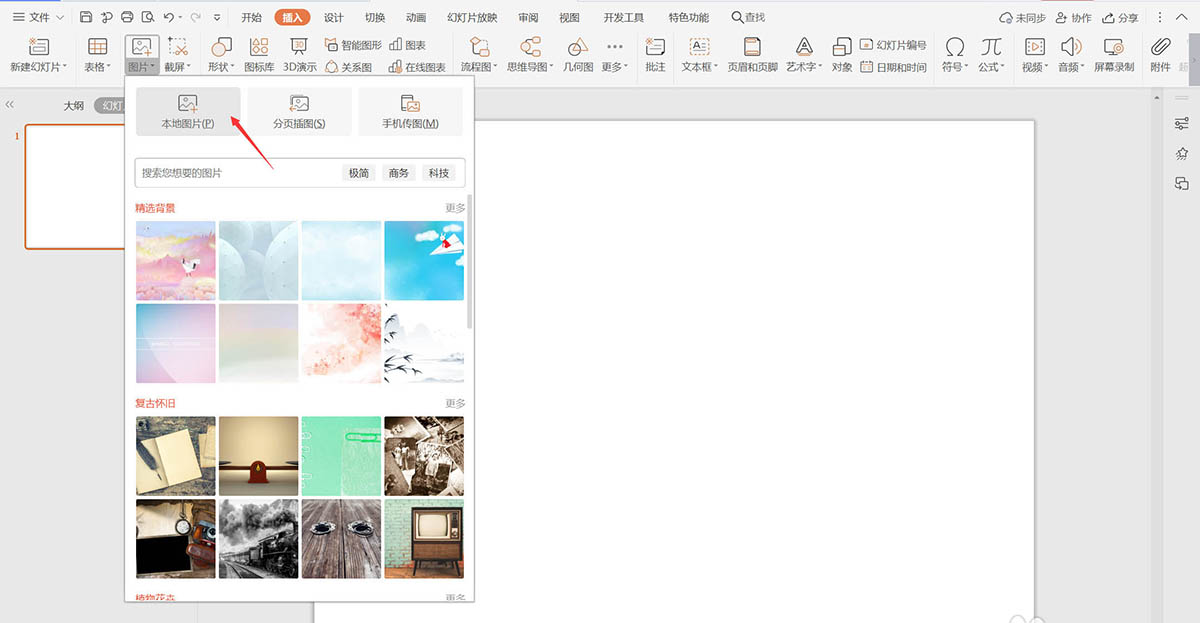
Task: Click 更多 next to 复古怀旧
Action: tap(455, 403)
